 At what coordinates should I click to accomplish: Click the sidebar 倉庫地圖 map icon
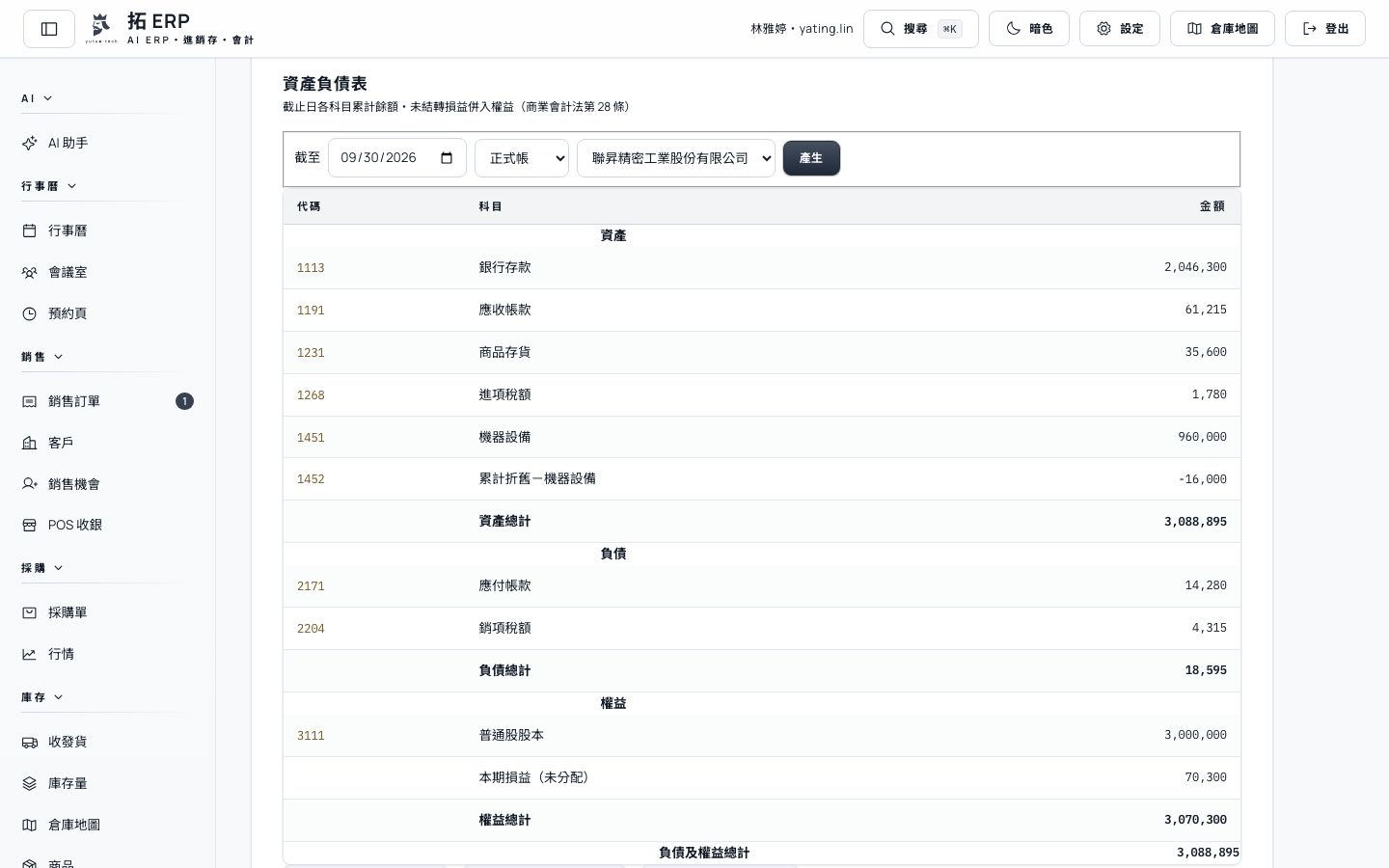pyautogui.click(x=30, y=825)
